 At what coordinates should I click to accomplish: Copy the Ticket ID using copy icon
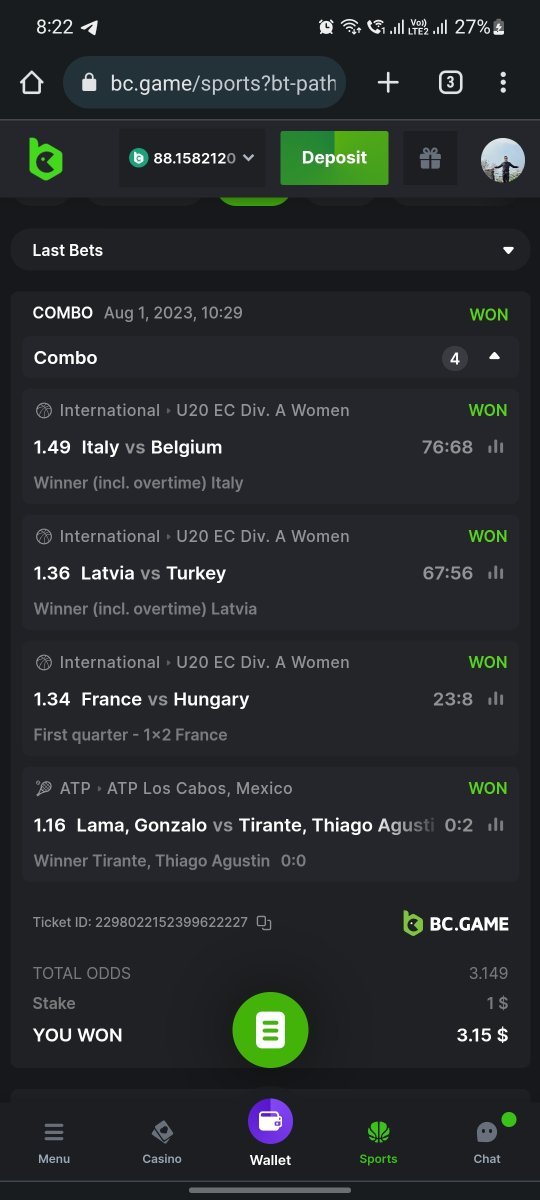coord(264,923)
